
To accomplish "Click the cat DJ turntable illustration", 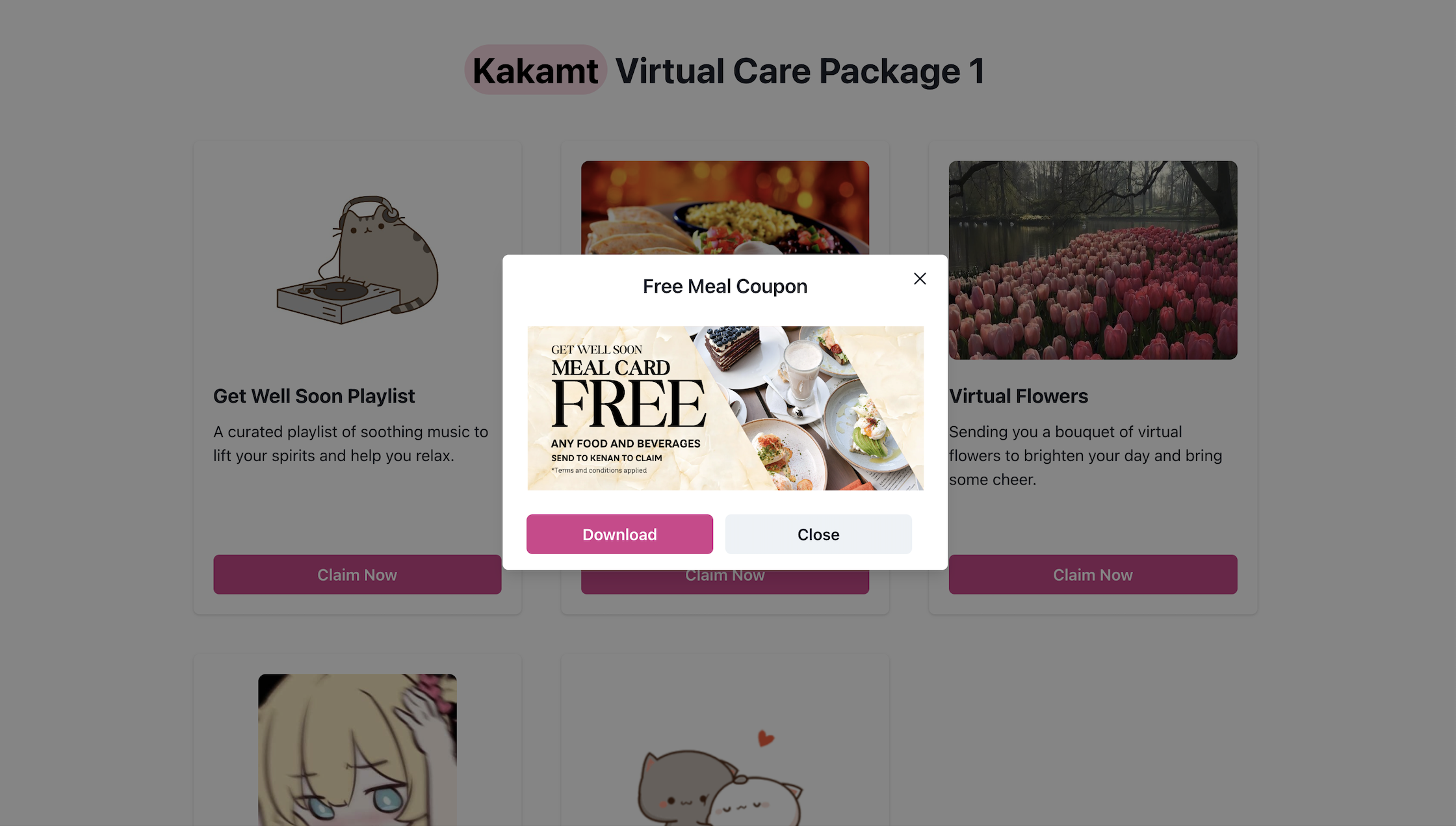I will click(357, 260).
